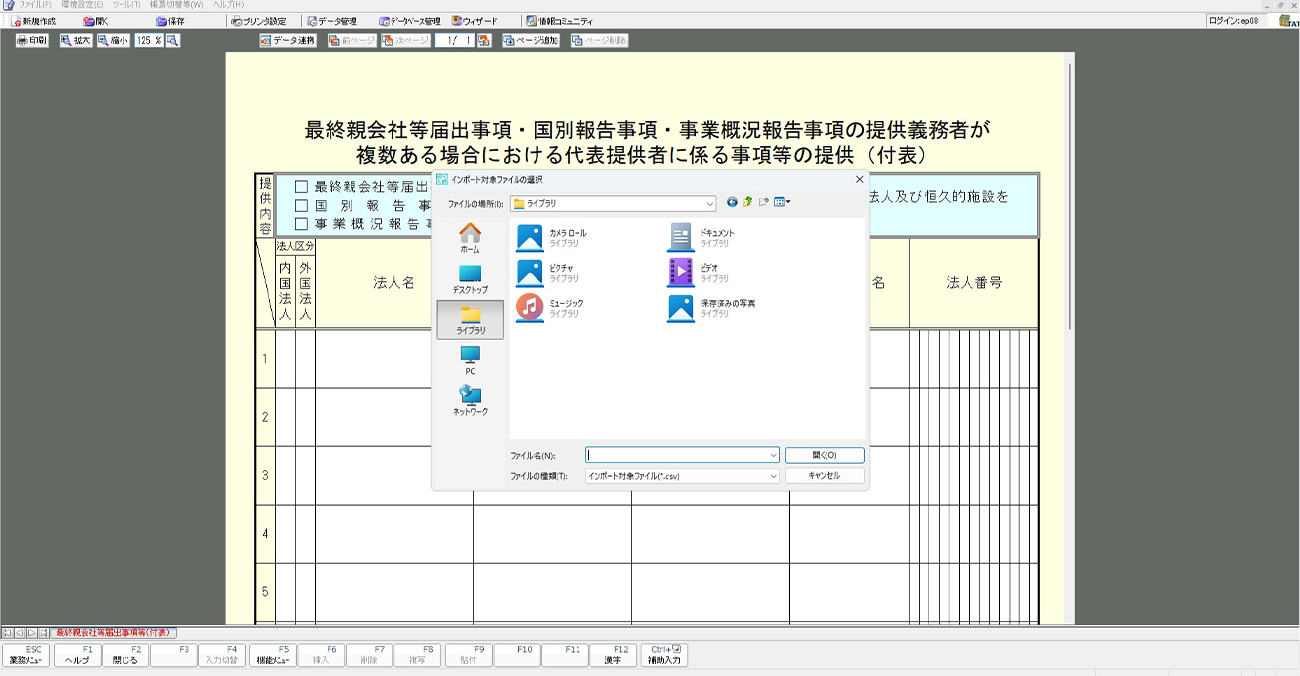The height and width of the screenshot is (676, 1300).
Task: Select PC in the places sidebar
Action: [x=470, y=360]
